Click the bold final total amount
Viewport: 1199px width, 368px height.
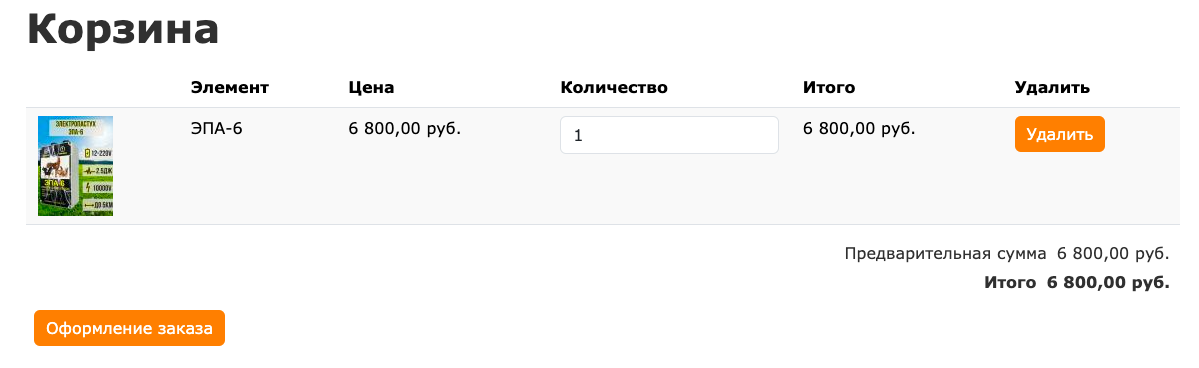(1108, 282)
